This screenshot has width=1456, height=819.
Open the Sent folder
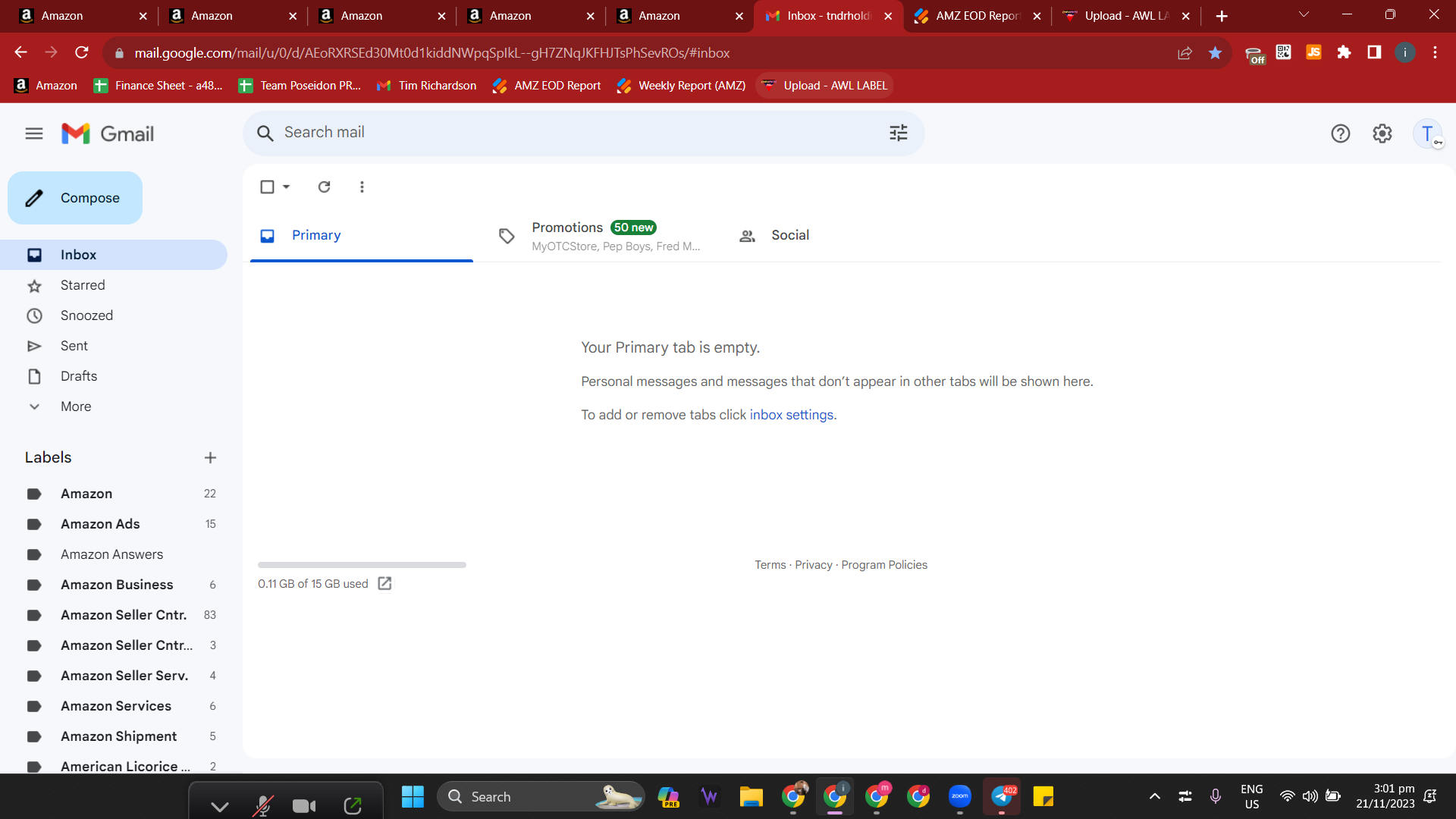pyautogui.click(x=114, y=346)
